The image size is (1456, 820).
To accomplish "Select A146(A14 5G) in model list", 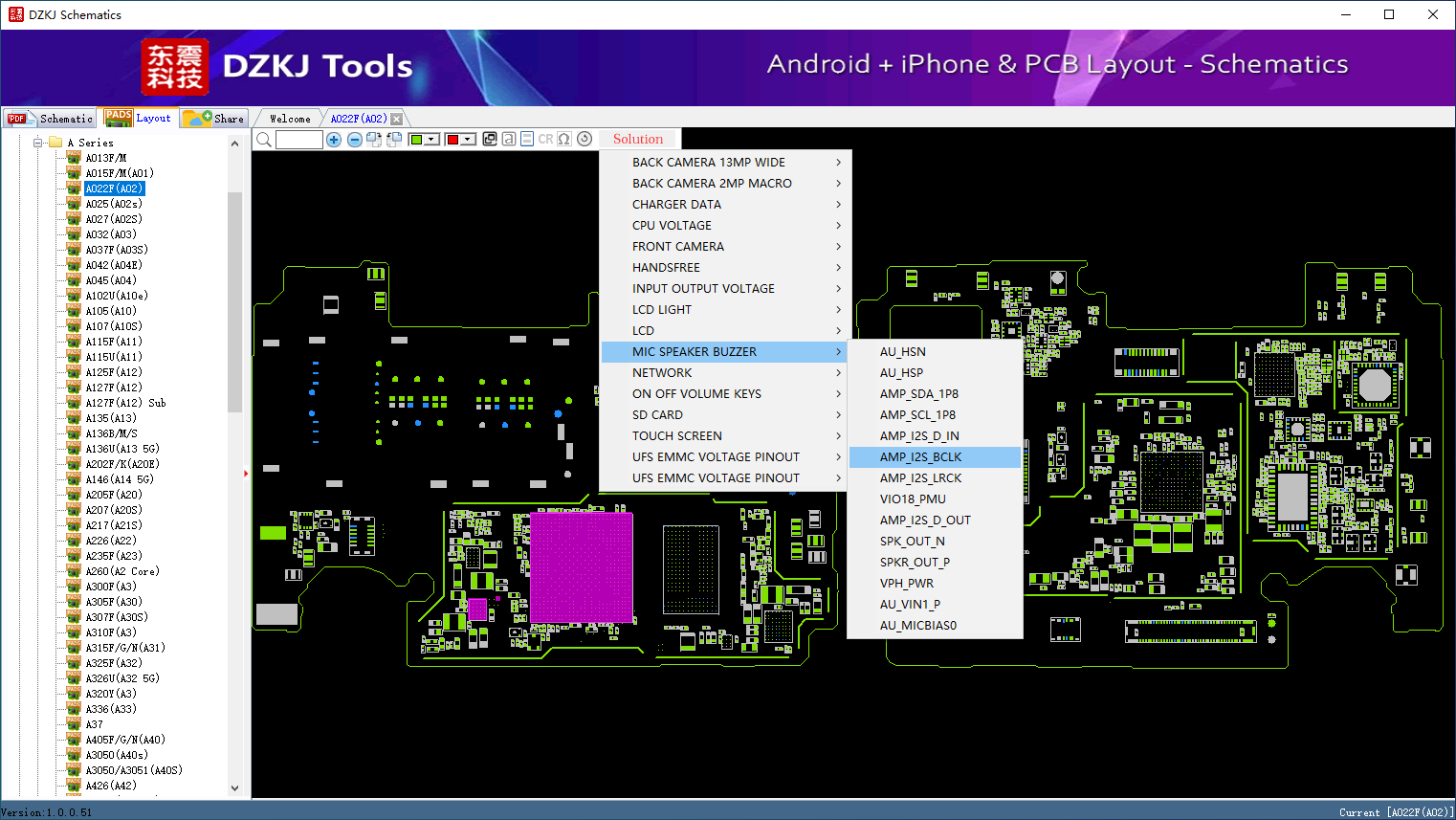I will [x=120, y=479].
